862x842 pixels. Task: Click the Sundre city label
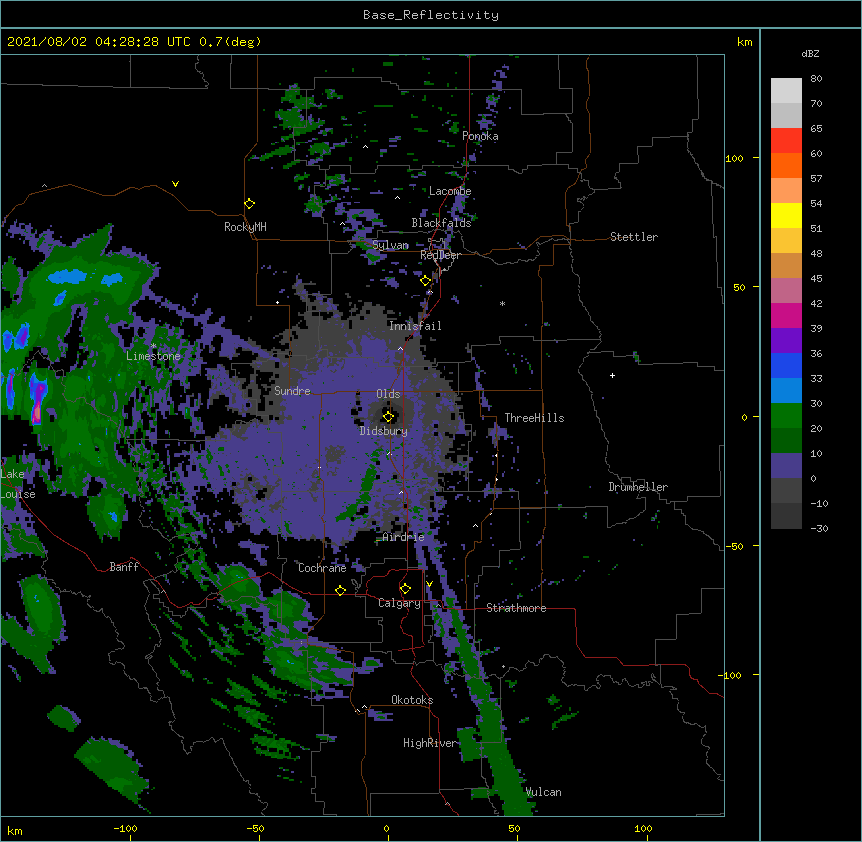tap(292, 391)
